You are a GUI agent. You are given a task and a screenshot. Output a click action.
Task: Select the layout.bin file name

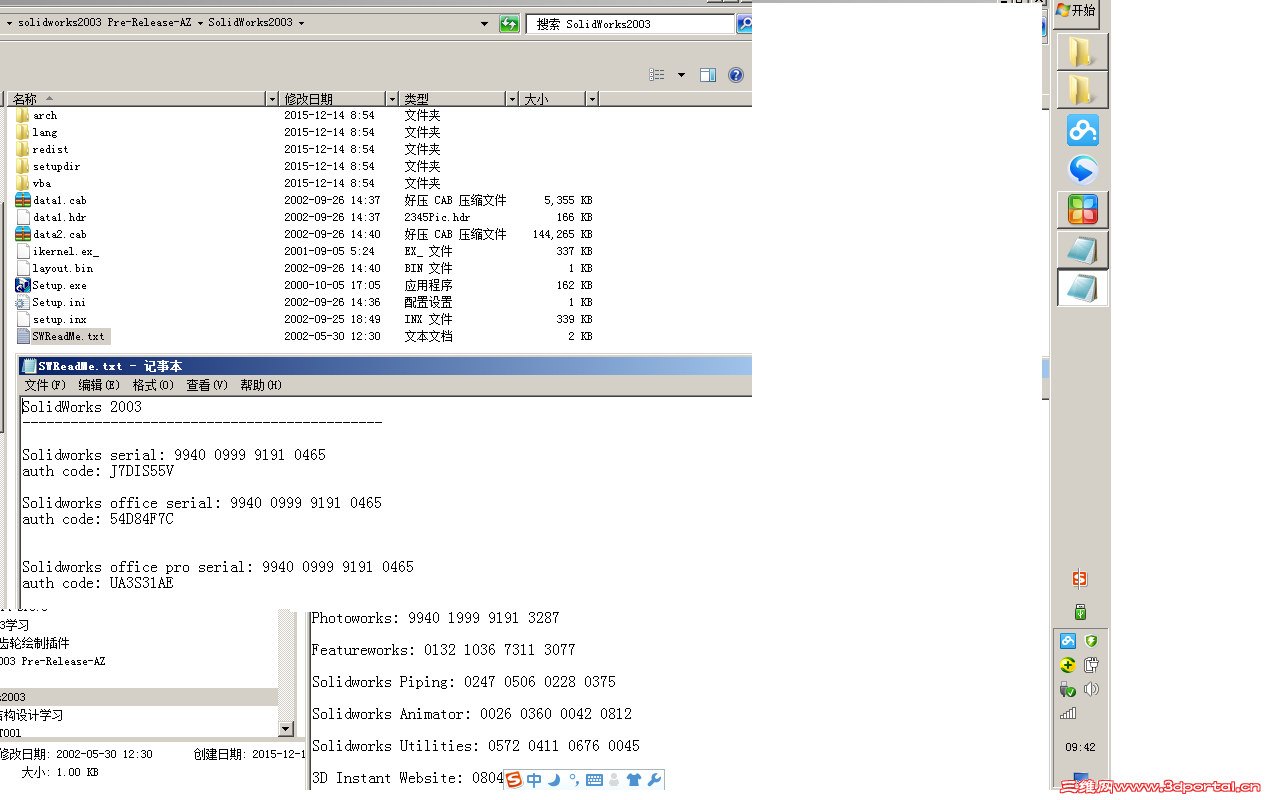point(62,268)
